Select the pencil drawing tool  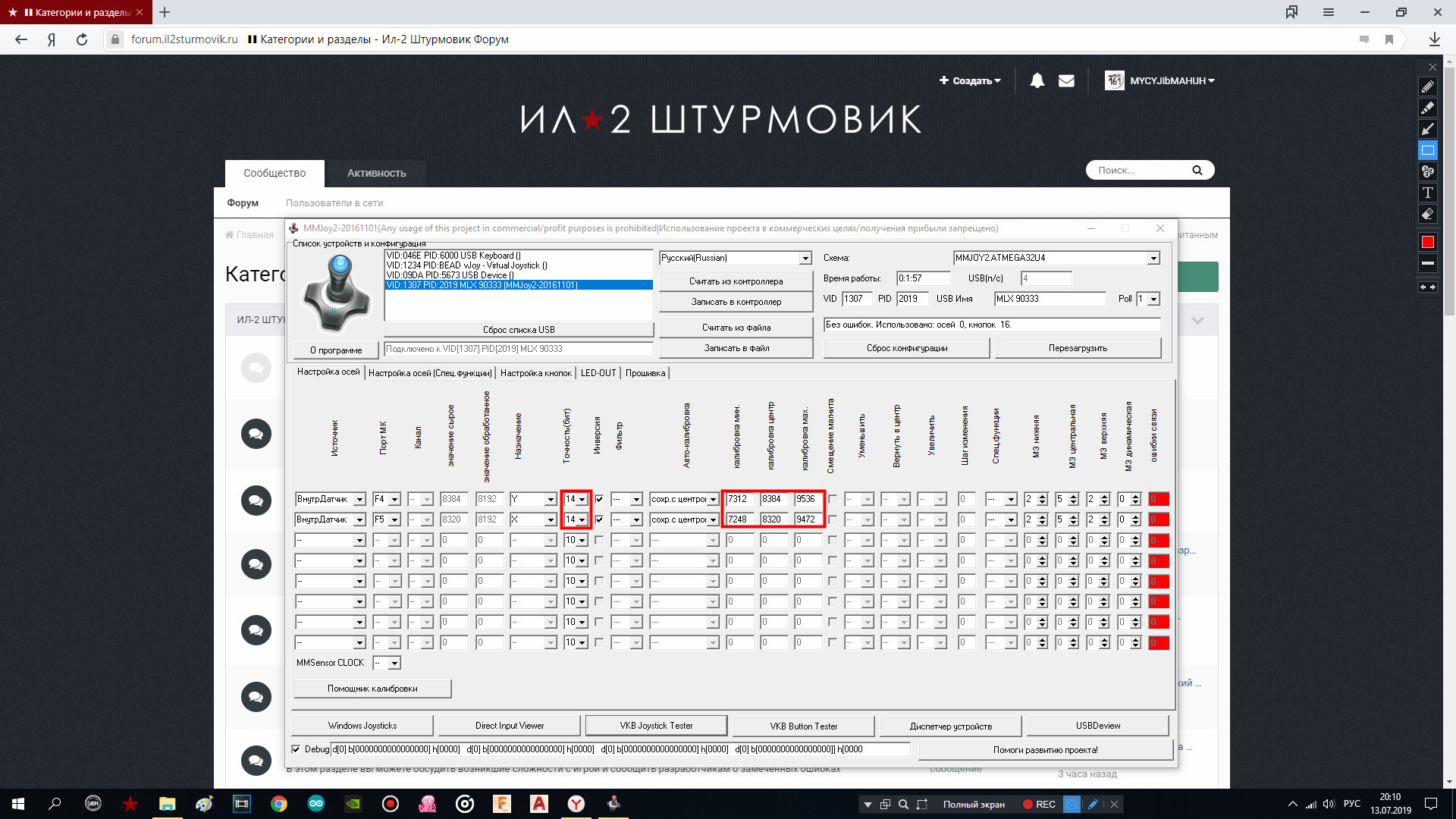point(1427,86)
